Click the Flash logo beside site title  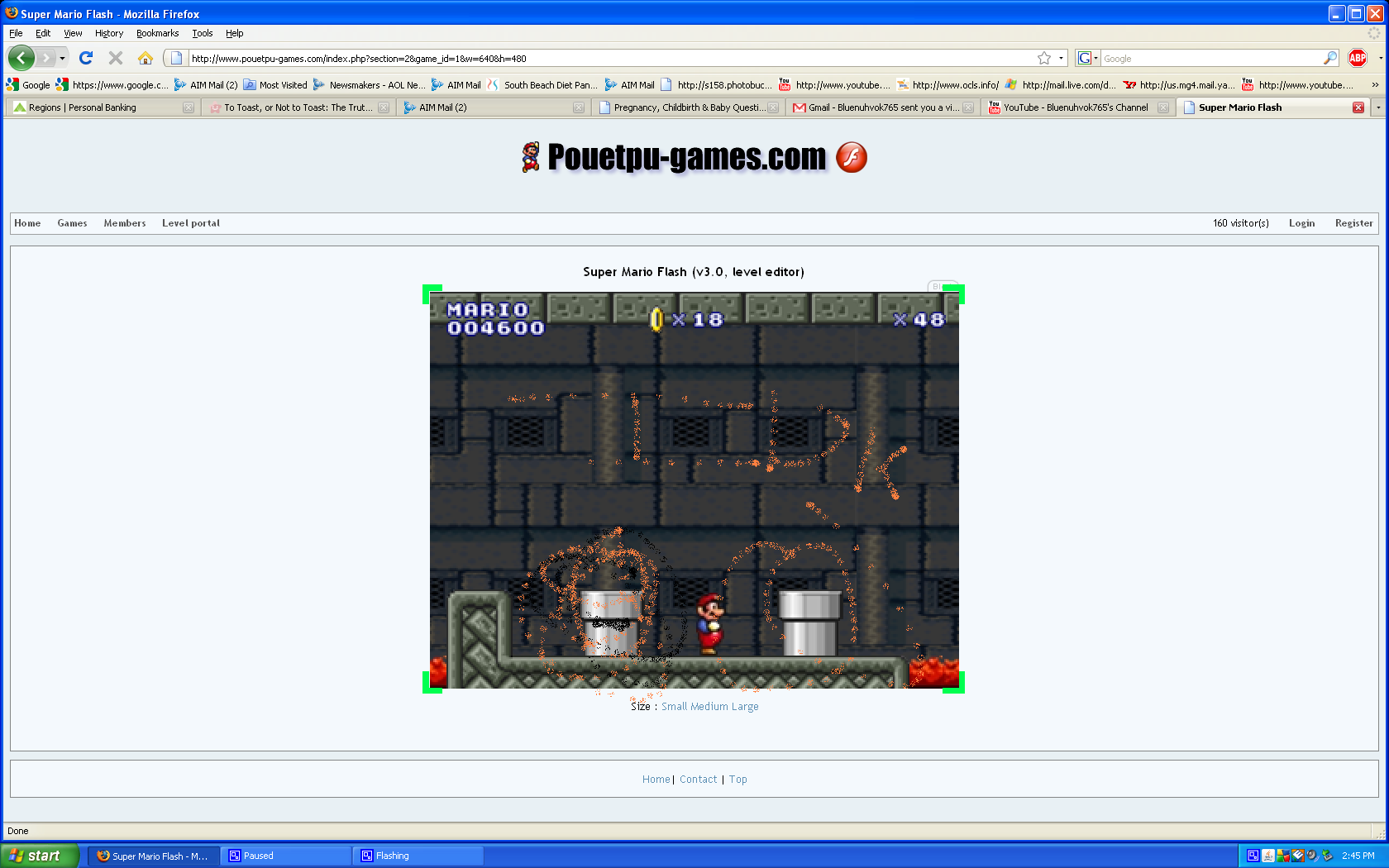(x=852, y=157)
